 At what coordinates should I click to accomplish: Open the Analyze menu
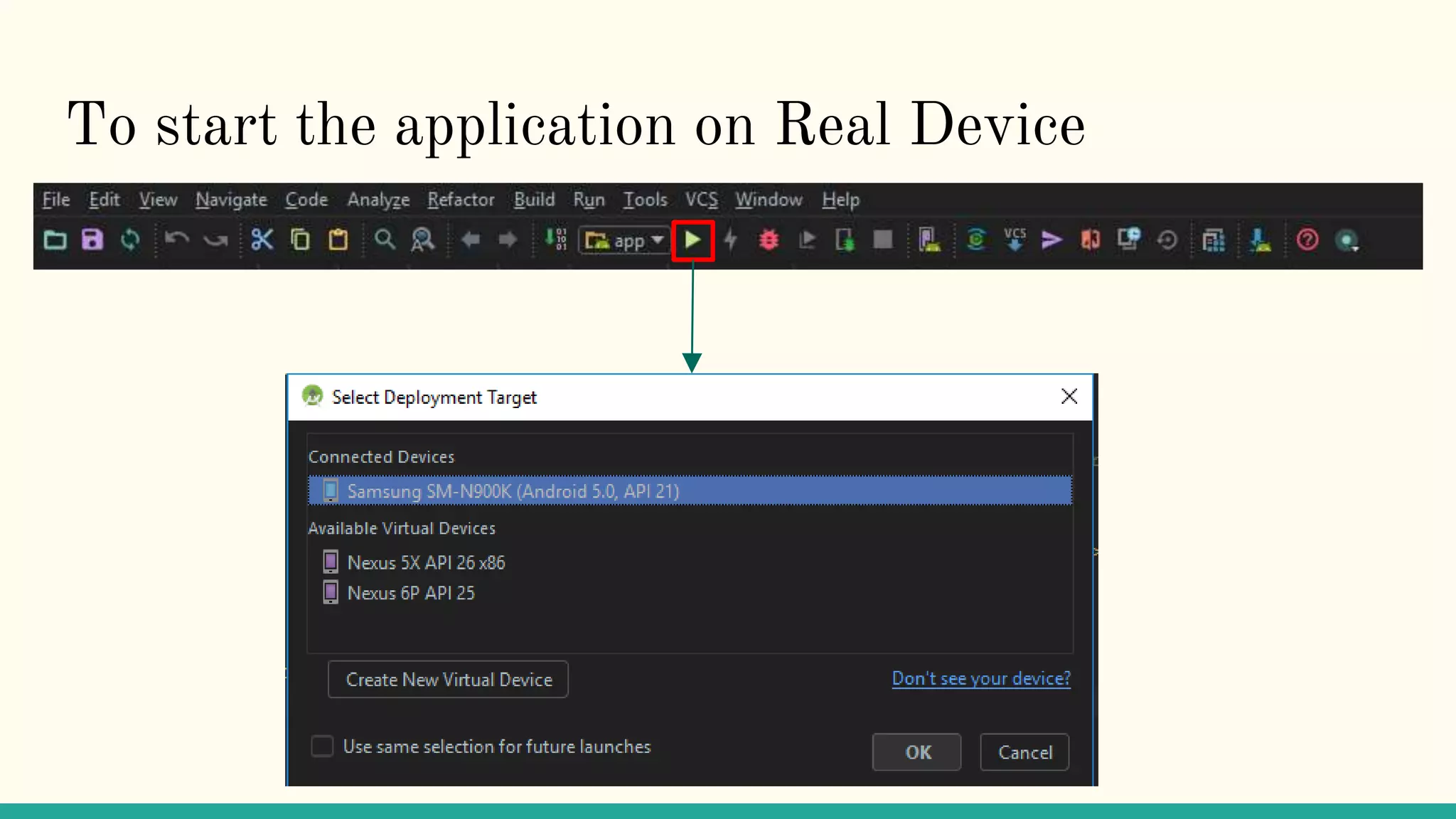click(378, 200)
